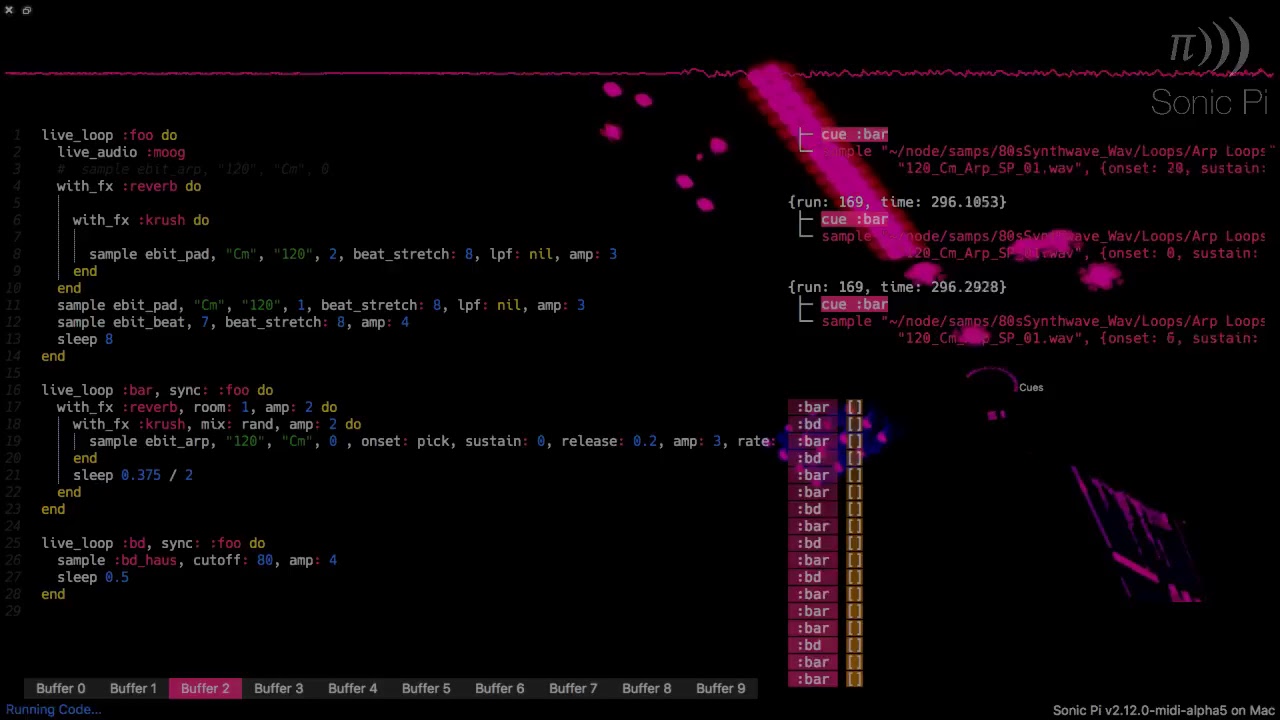Go to Buffer 6 tab
This screenshot has width=1280, height=720.
[x=499, y=688]
